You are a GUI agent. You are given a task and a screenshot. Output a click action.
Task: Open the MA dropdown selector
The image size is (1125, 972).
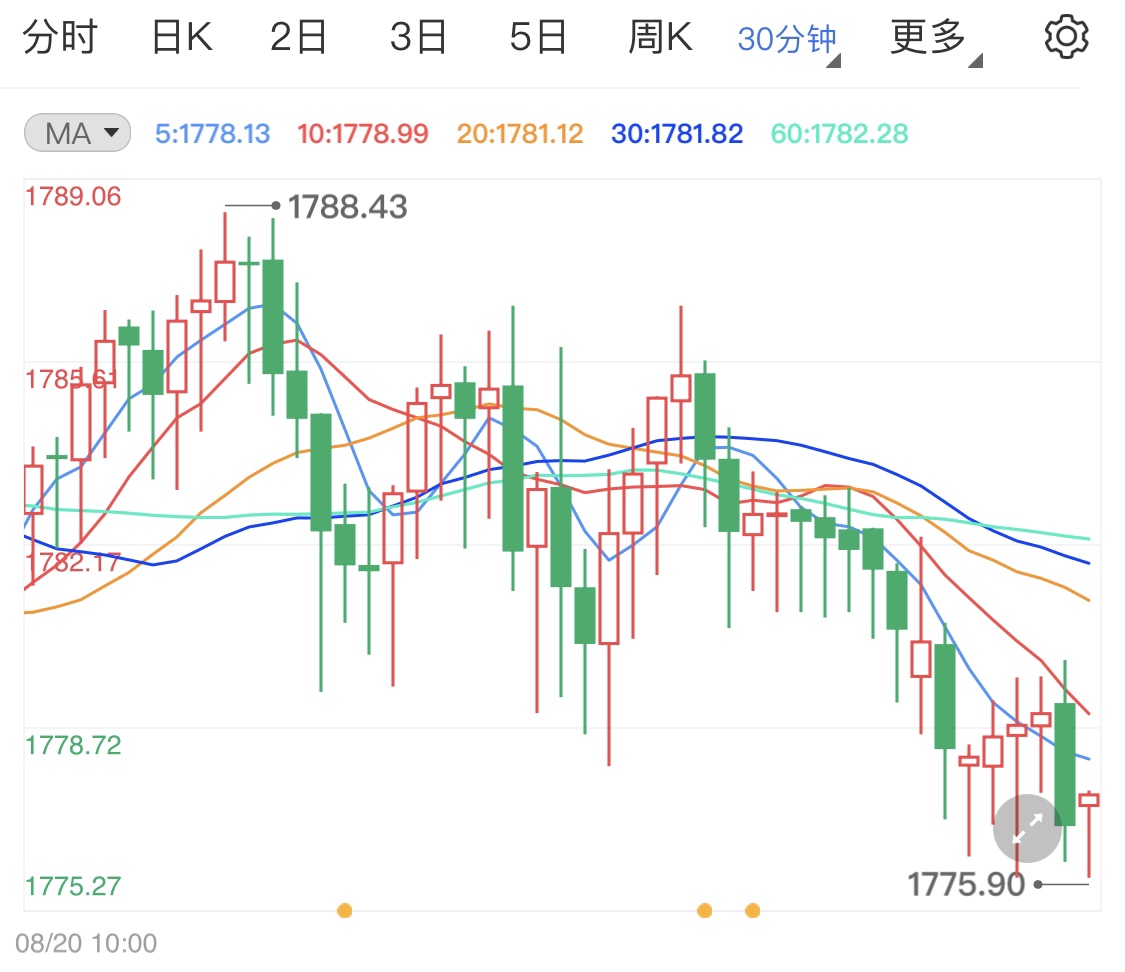click(x=110, y=132)
